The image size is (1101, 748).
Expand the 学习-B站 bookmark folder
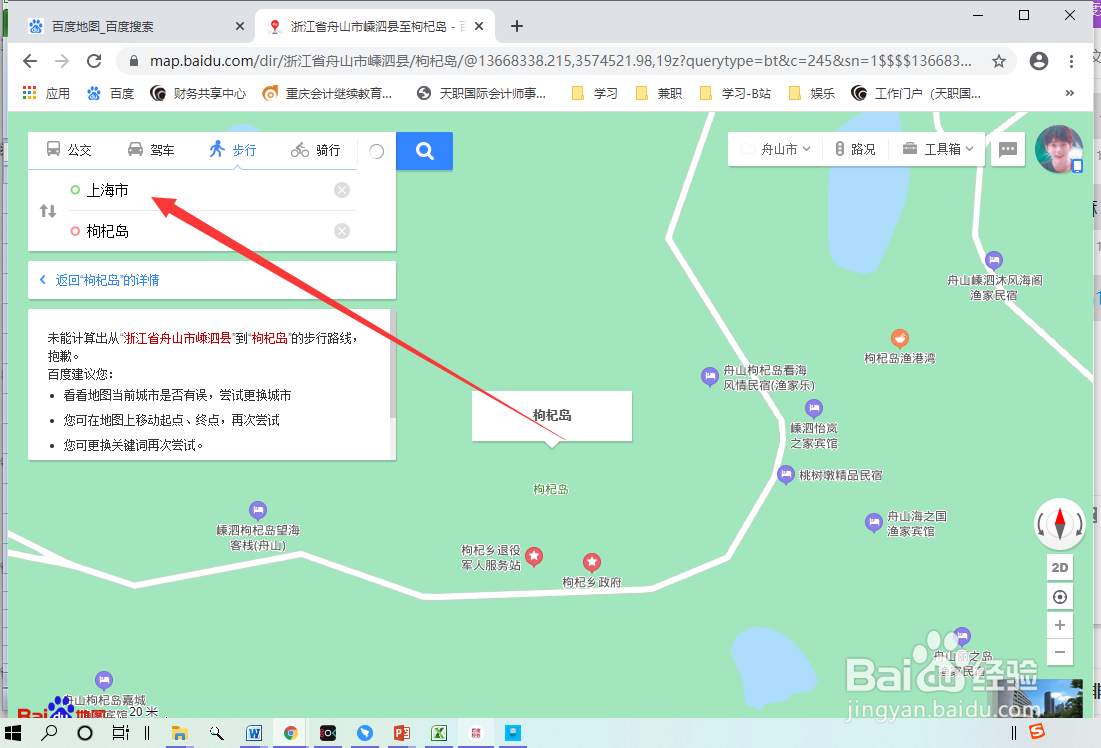tap(735, 93)
